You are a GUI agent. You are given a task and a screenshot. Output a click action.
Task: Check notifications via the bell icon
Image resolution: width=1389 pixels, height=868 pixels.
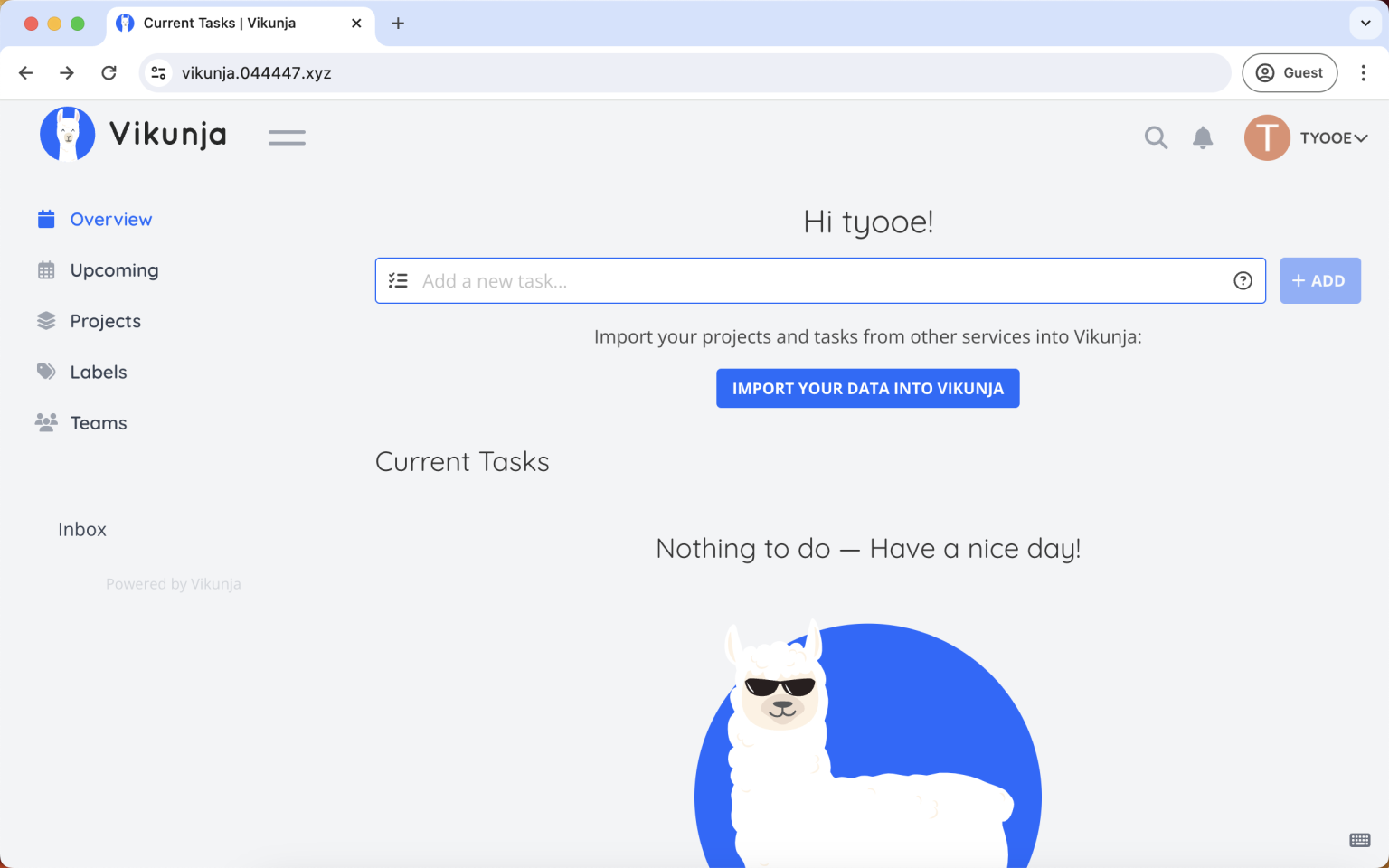(x=1203, y=137)
